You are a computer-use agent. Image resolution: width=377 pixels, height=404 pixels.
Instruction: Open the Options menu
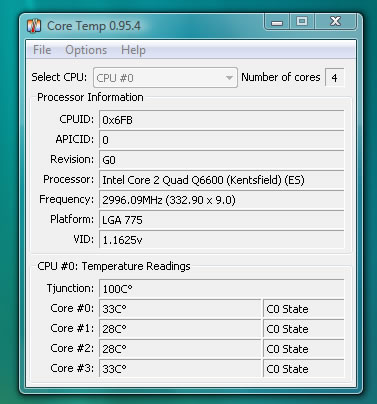pos(86,50)
